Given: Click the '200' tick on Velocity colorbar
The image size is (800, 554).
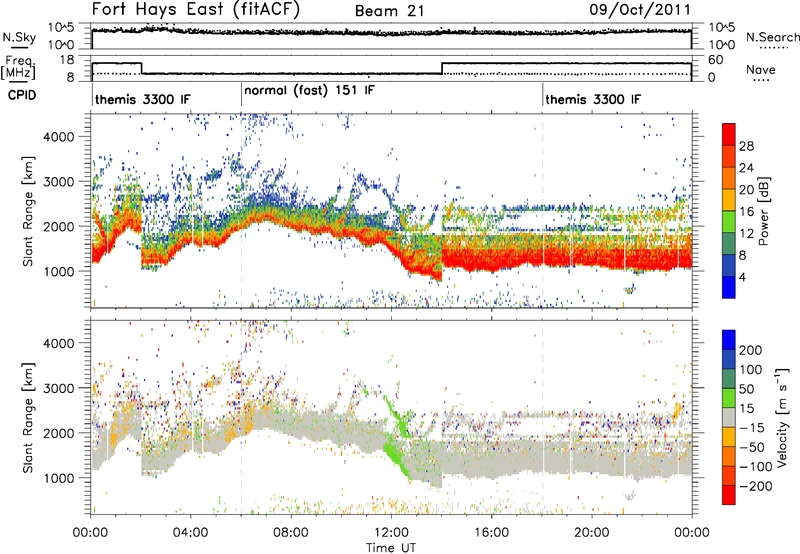Looking at the screenshot, I should click(x=751, y=350).
